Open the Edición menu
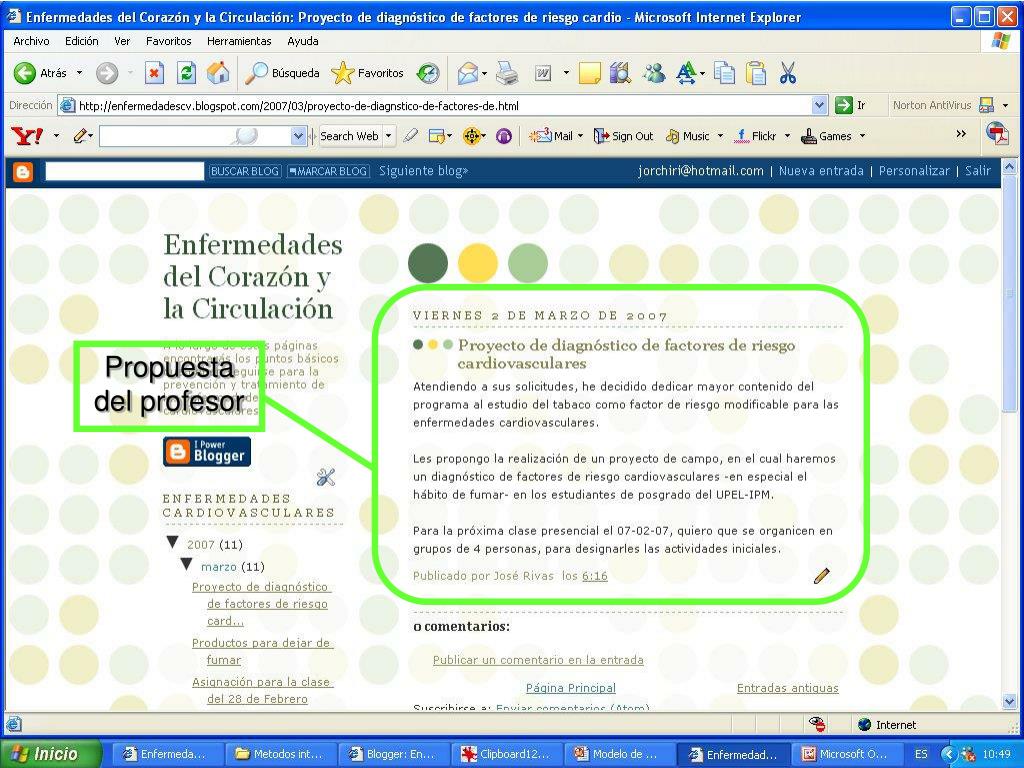Screen dimensions: 1024x768 [x=82, y=41]
